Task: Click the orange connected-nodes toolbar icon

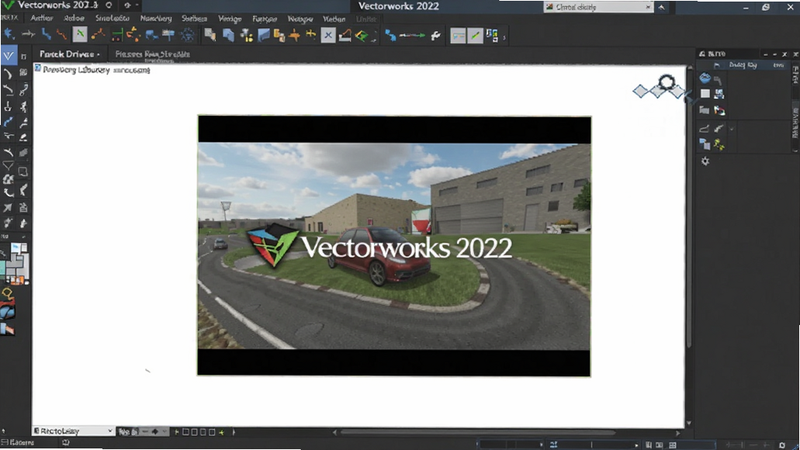Action: (x=98, y=35)
